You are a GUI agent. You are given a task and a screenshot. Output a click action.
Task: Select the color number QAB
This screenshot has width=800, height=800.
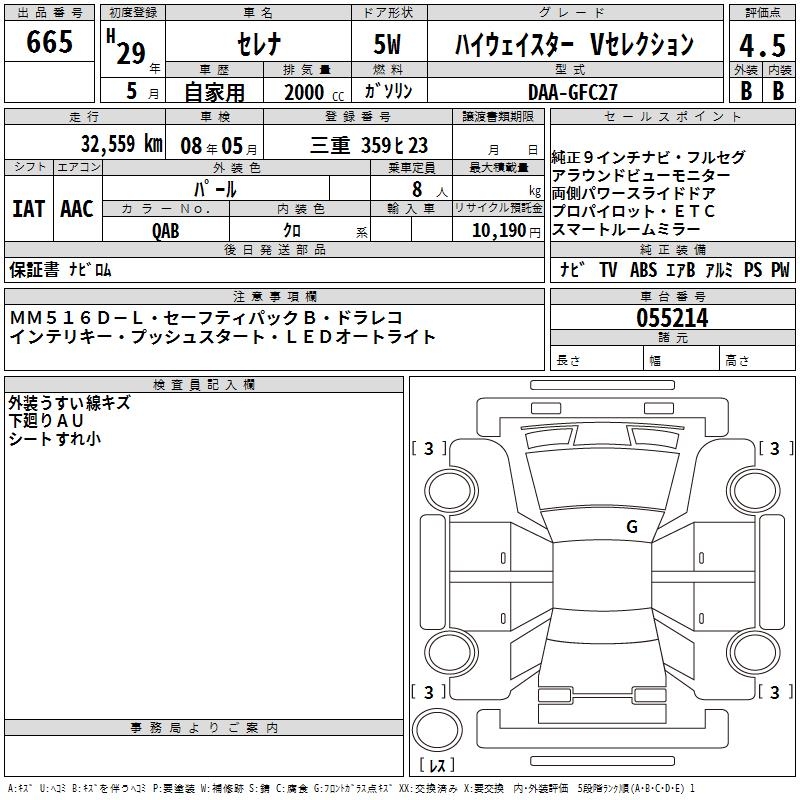point(166,231)
